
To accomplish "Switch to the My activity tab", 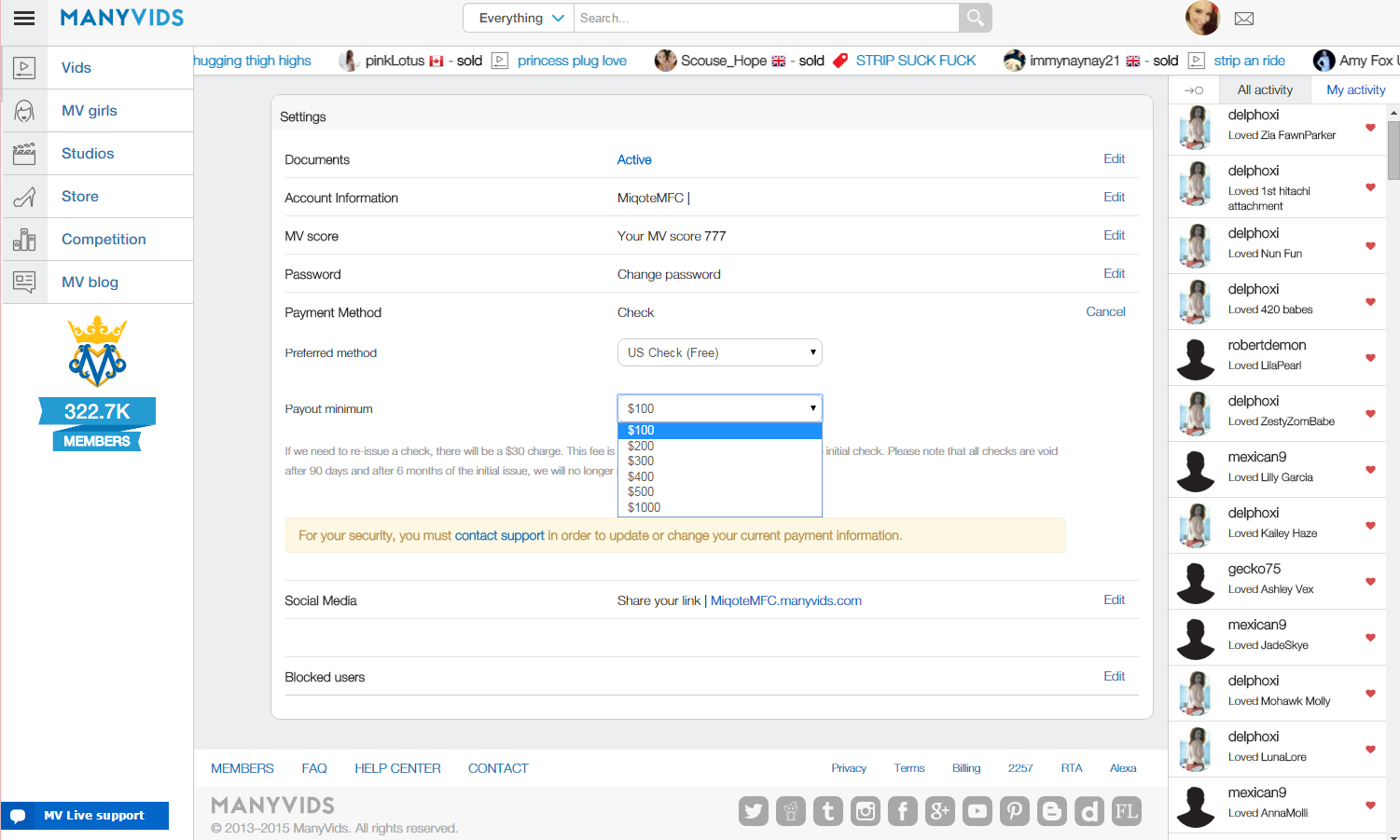I will click(x=1355, y=90).
